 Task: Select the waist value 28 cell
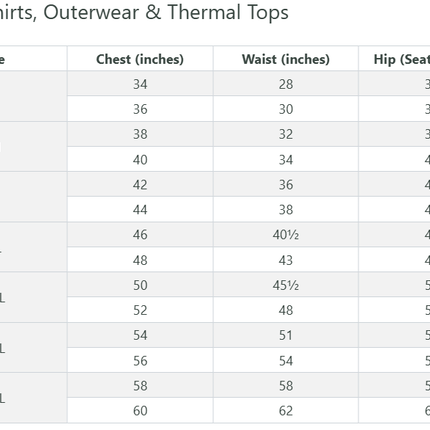[x=286, y=84]
